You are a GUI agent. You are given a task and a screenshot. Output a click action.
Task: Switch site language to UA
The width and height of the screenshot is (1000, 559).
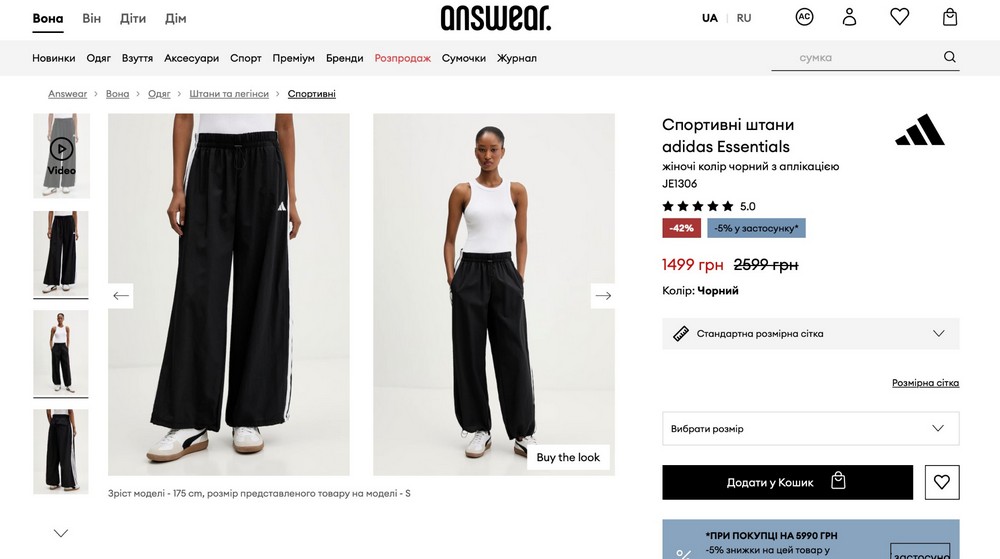pyautogui.click(x=710, y=18)
